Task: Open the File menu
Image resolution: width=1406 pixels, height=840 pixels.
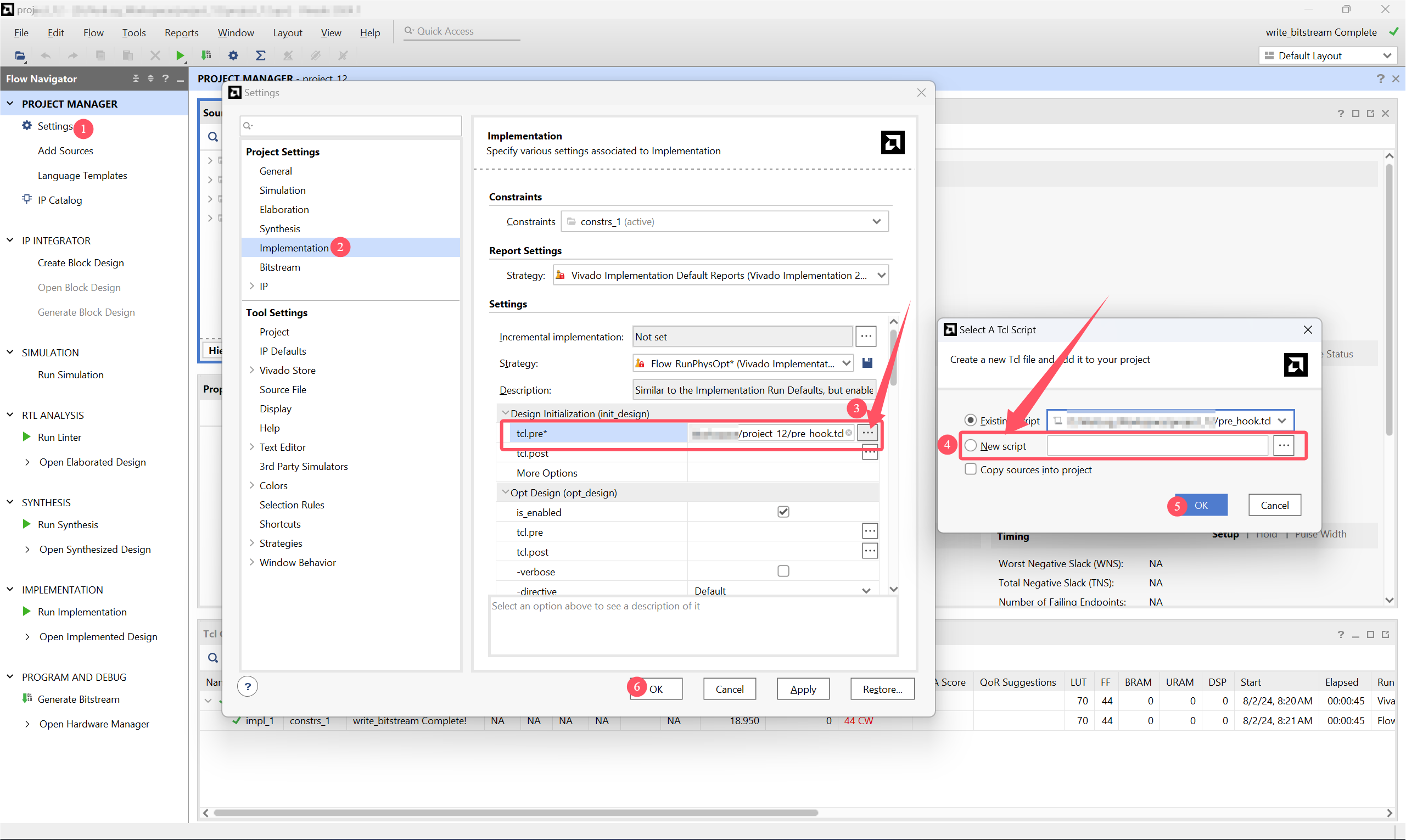Action: [x=21, y=32]
